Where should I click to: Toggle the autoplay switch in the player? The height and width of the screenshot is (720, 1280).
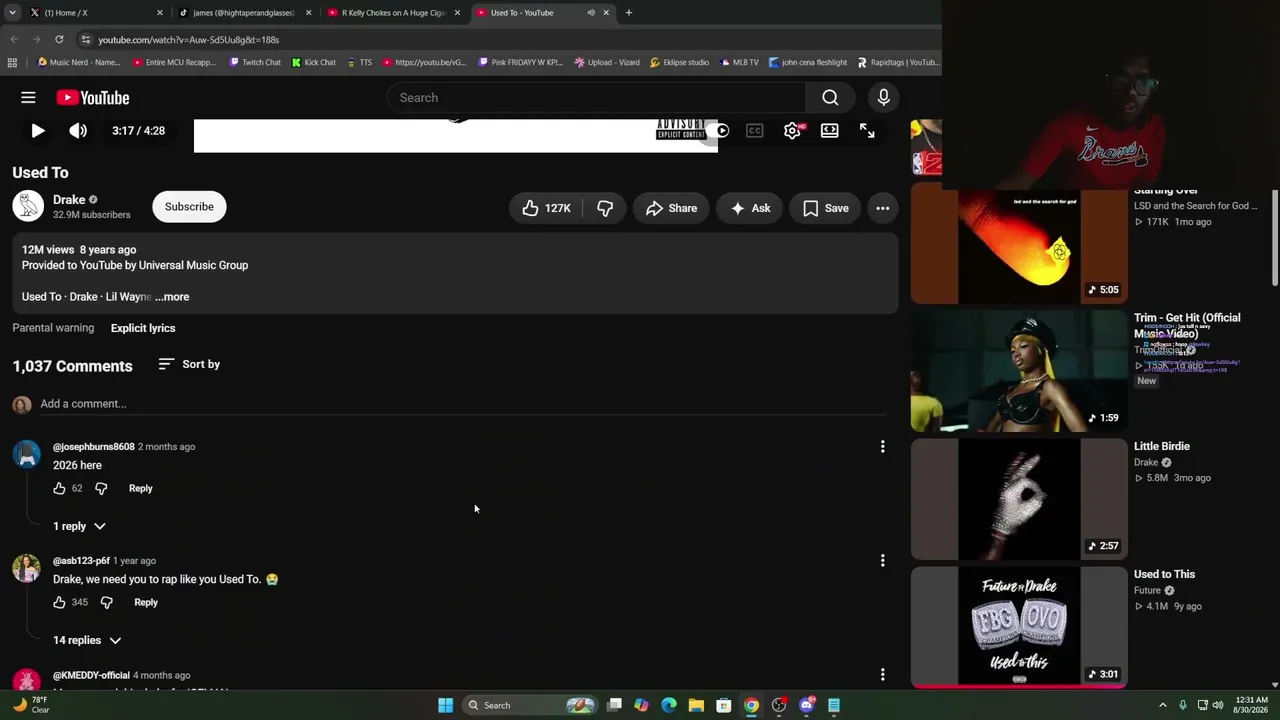720,130
